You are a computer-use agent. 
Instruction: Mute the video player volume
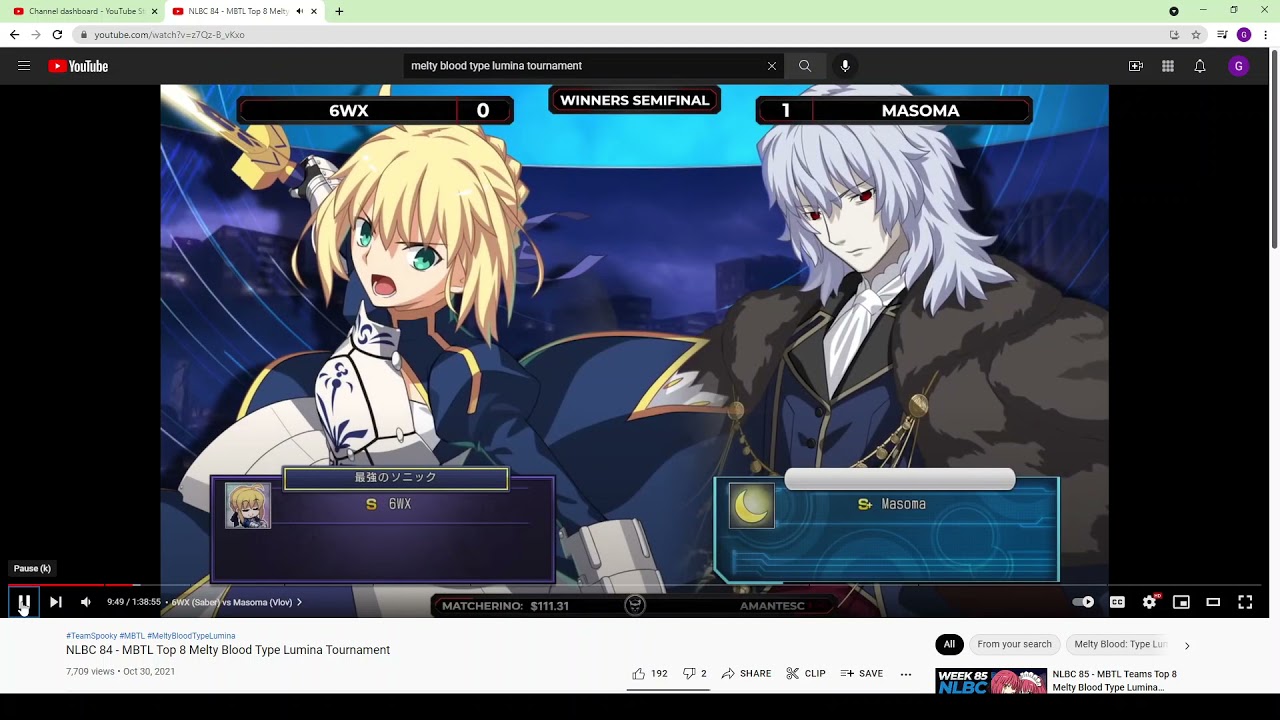point(86,602)
